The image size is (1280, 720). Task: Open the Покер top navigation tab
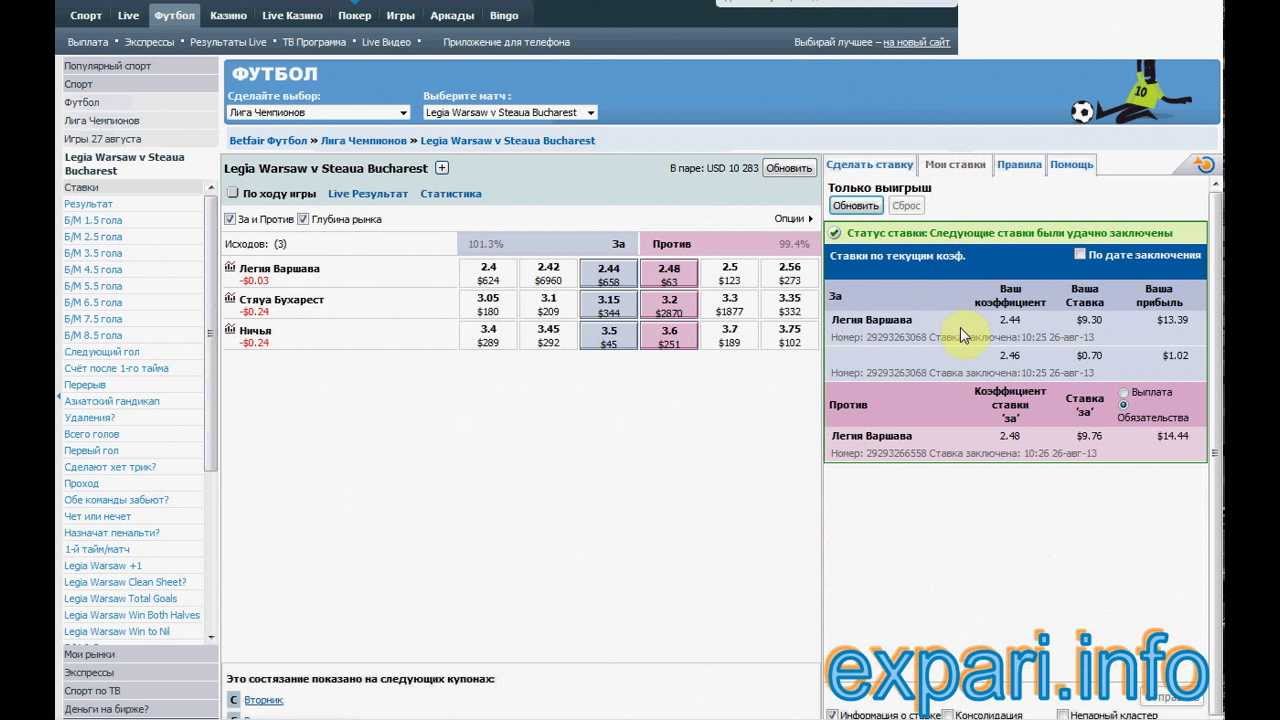click(x=354, y=16)
